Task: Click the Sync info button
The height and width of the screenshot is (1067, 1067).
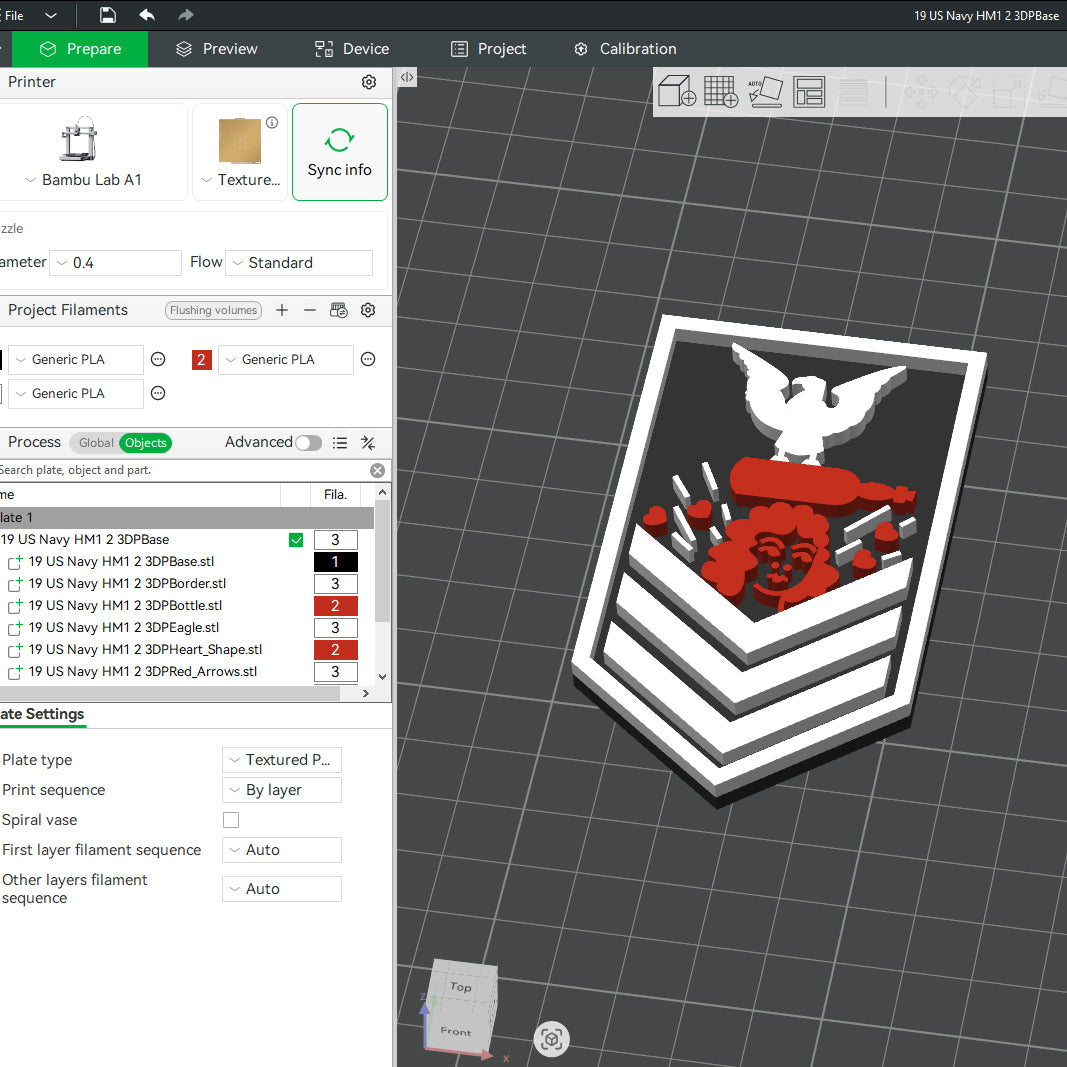Action: (x=340, y=152)
